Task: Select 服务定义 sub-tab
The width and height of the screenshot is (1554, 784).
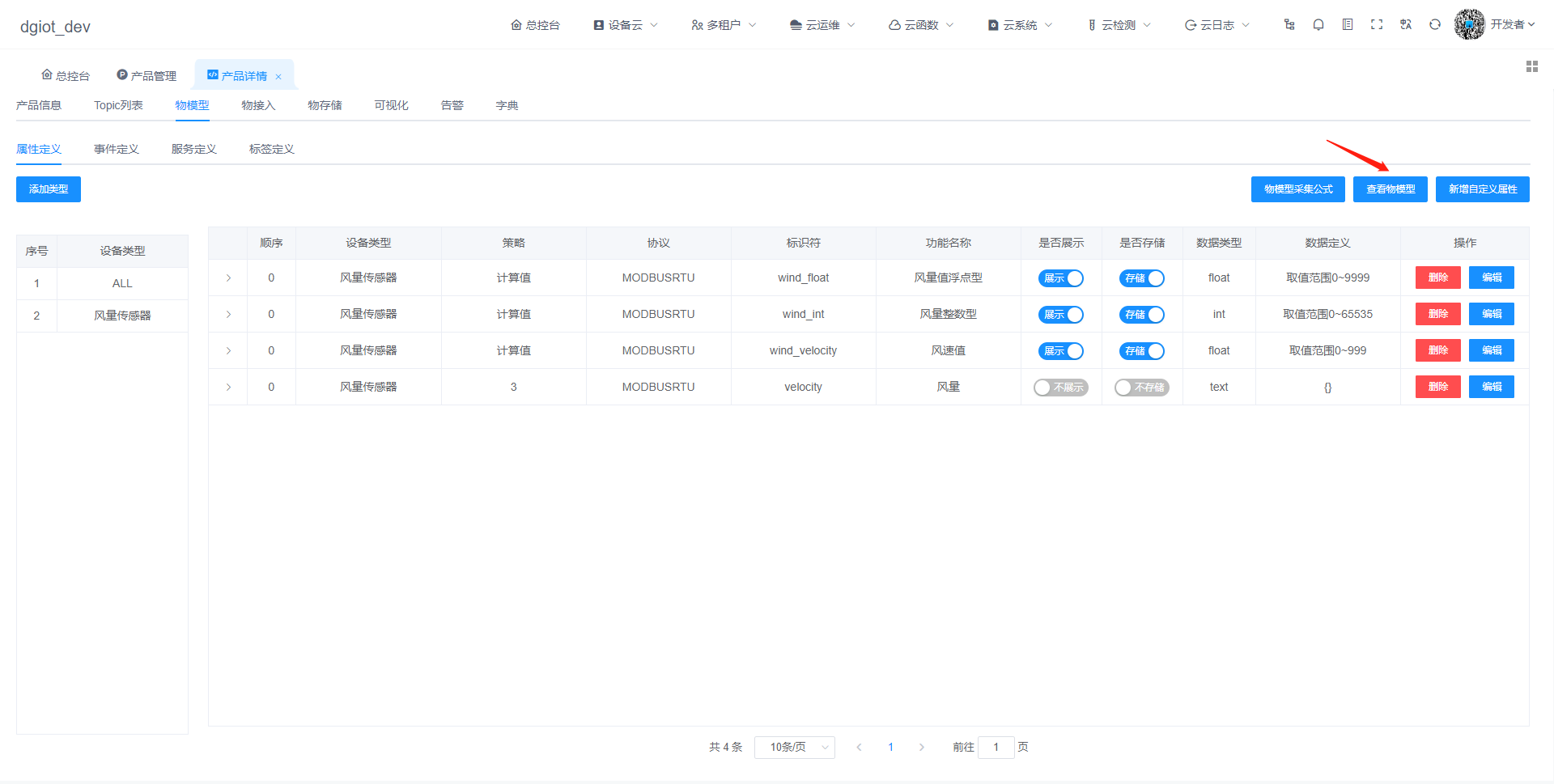Action: (194, 149)
